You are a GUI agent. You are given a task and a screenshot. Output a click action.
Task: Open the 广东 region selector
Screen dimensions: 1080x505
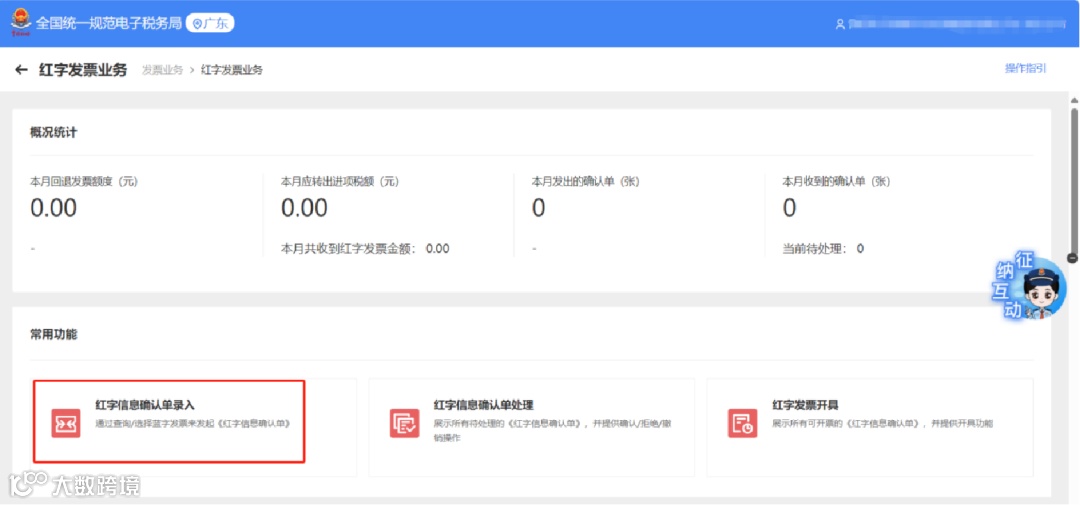click(x=210, y=23)
